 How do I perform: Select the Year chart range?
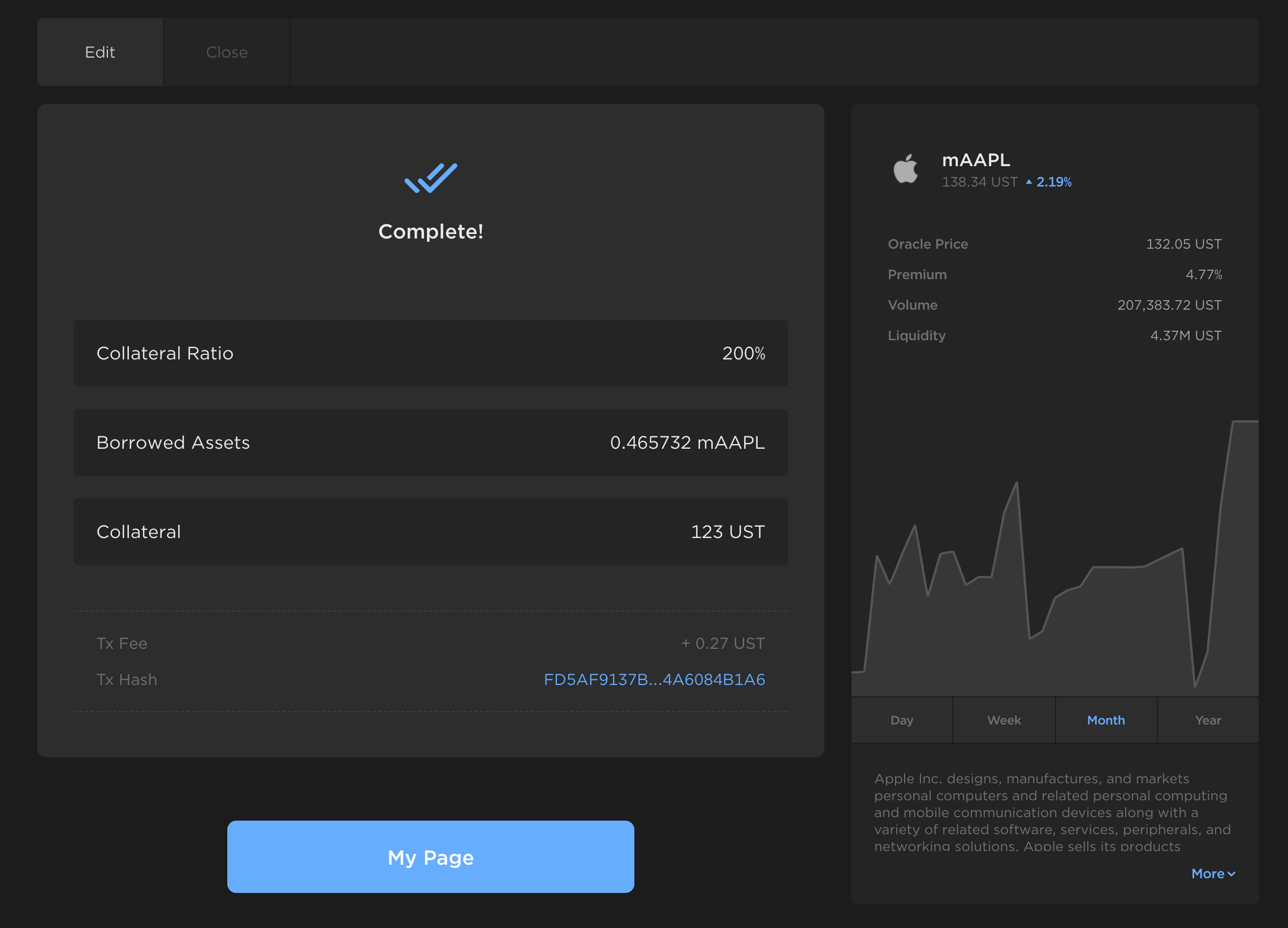tap(1207, 720)
